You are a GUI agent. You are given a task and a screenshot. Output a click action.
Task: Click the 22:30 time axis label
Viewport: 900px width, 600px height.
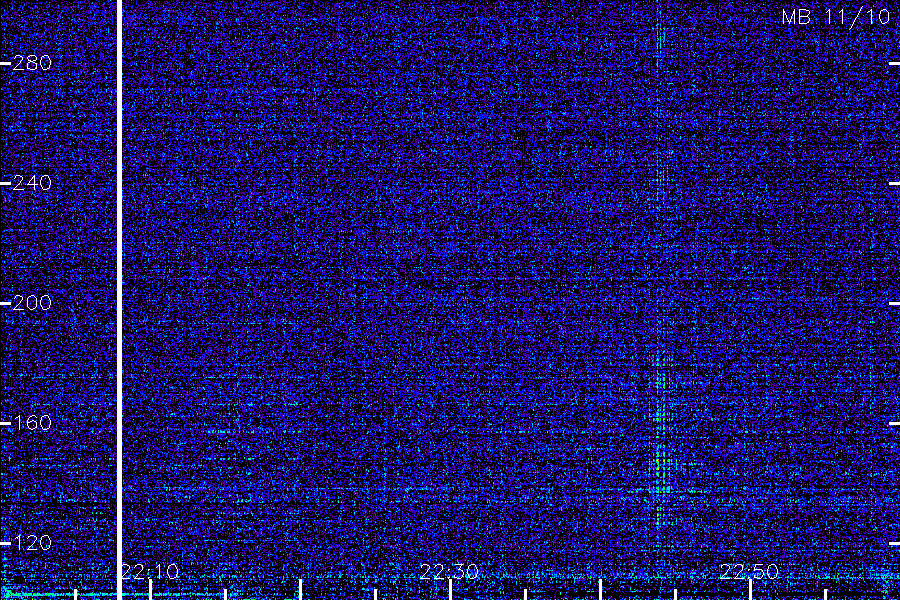[x=449, y=571]
